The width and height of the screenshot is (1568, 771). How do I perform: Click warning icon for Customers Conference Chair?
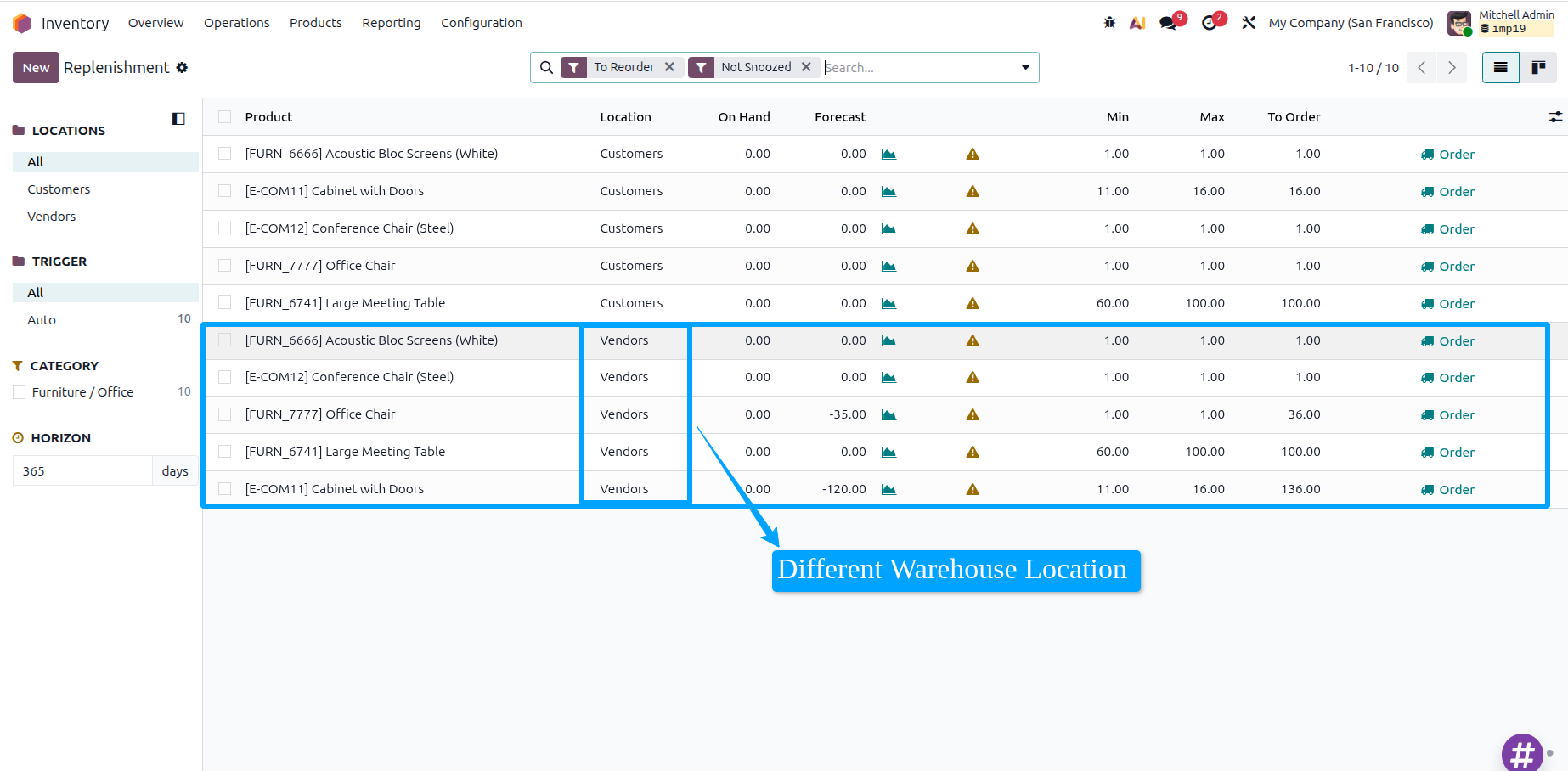click(x=973, y=229)
